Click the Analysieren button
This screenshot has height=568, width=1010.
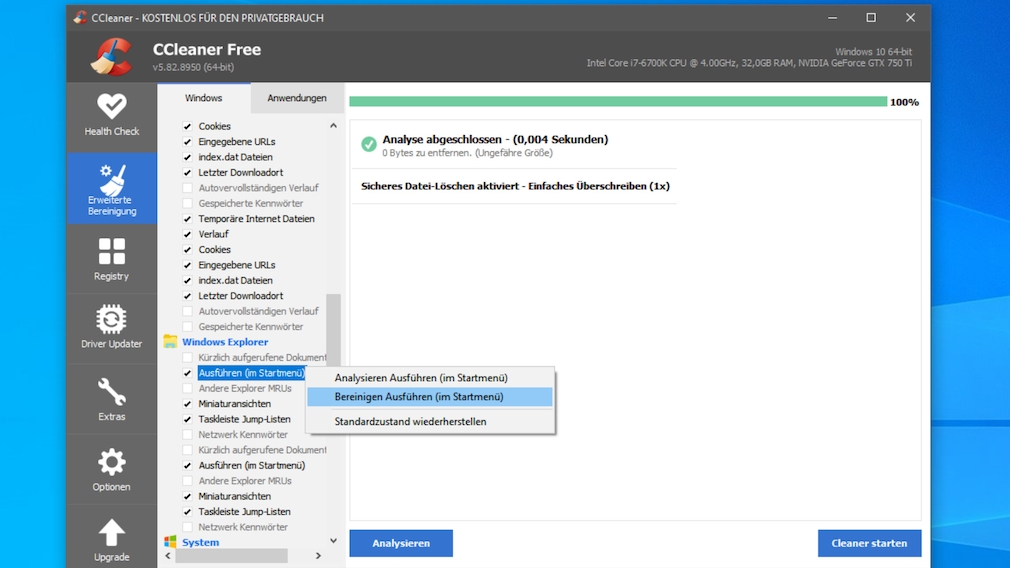click(401, 543)
